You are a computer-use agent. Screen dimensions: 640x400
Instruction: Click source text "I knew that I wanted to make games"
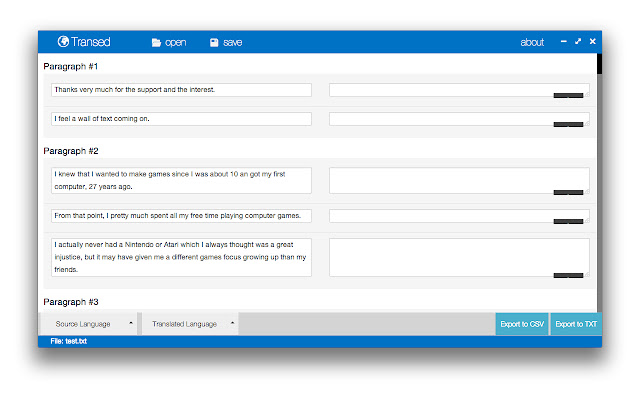181,180
